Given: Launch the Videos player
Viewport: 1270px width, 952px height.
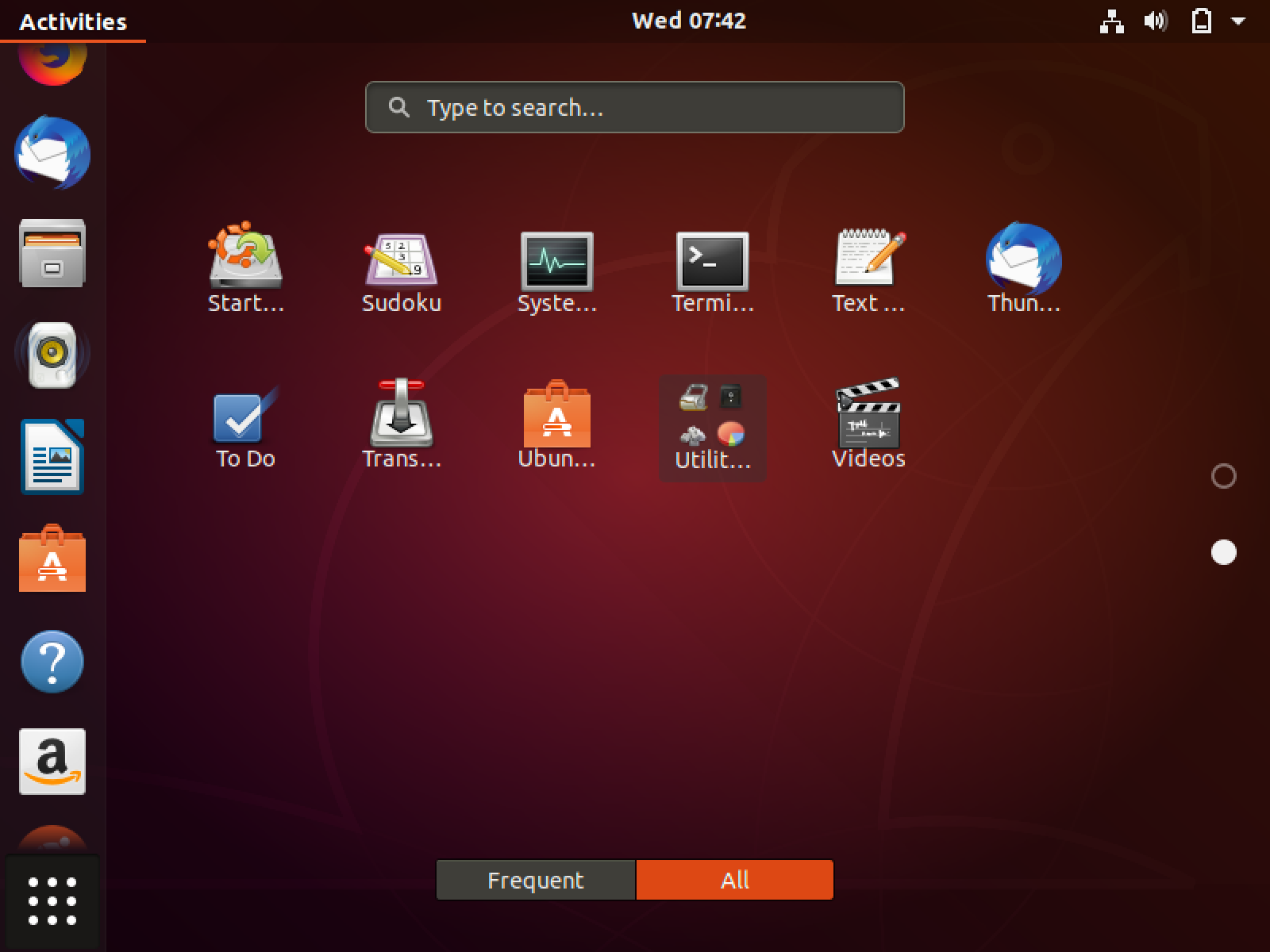Looking at the screenshot, I should pyautogui.click(x=868, y=426).
